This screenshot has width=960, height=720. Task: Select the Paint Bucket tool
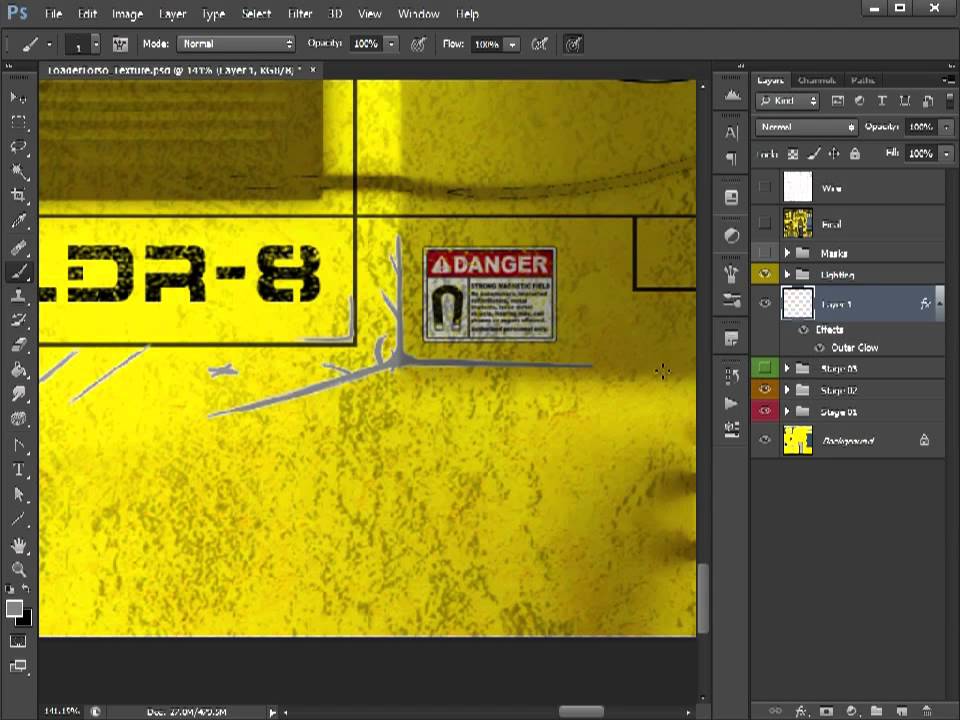[x=18, y=370]
